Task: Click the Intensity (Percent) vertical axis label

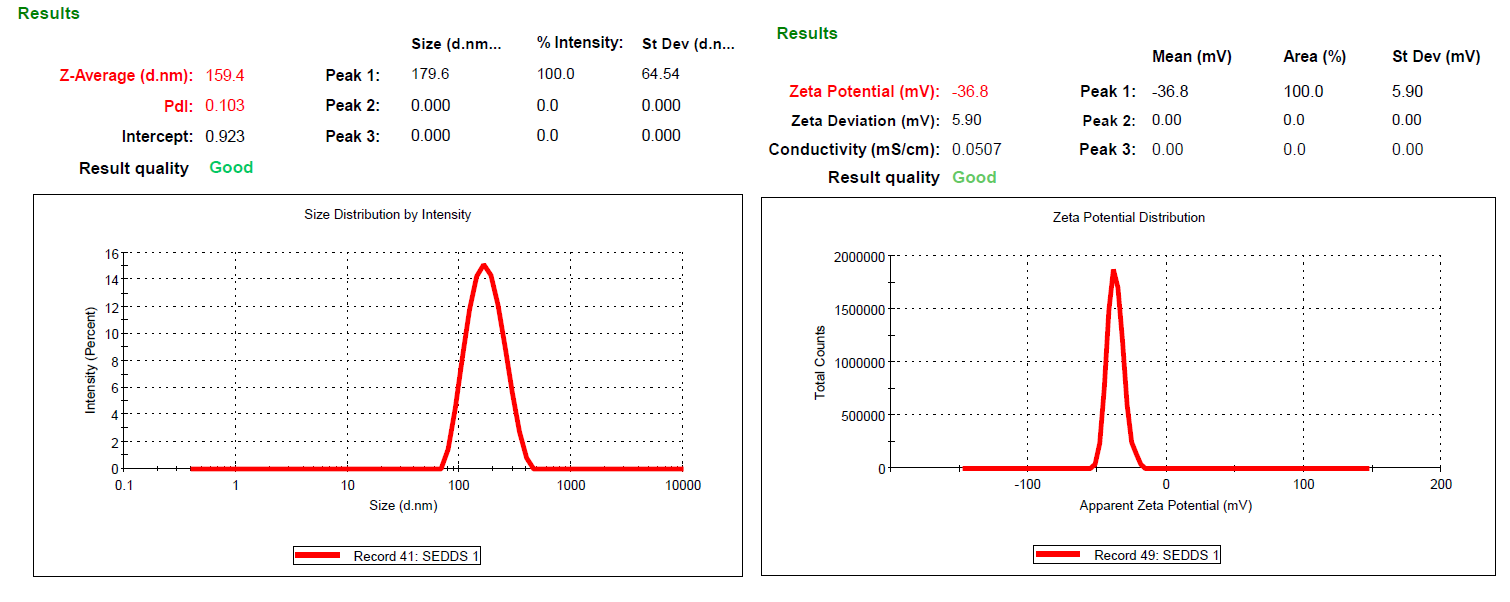Action: pyautogui.click(x=91, y=361)
